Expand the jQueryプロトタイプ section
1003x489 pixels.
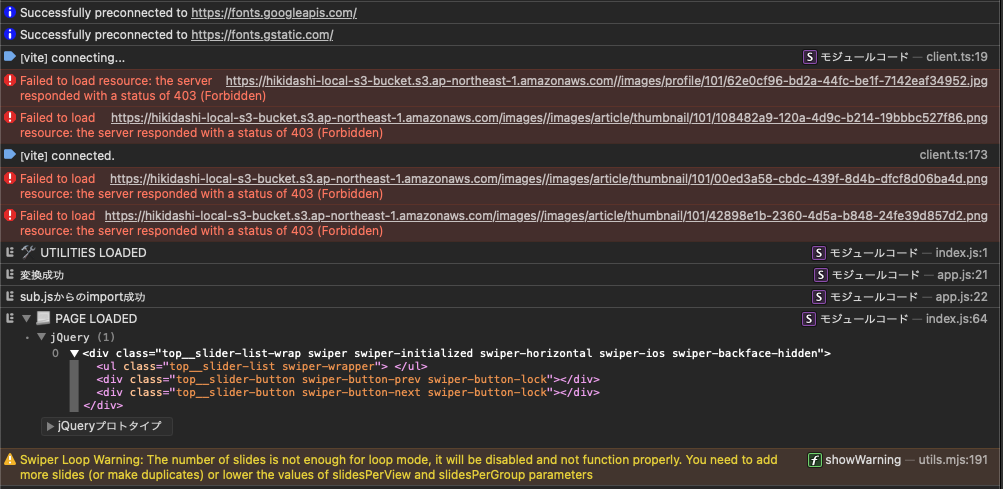[x=51, y=427]
